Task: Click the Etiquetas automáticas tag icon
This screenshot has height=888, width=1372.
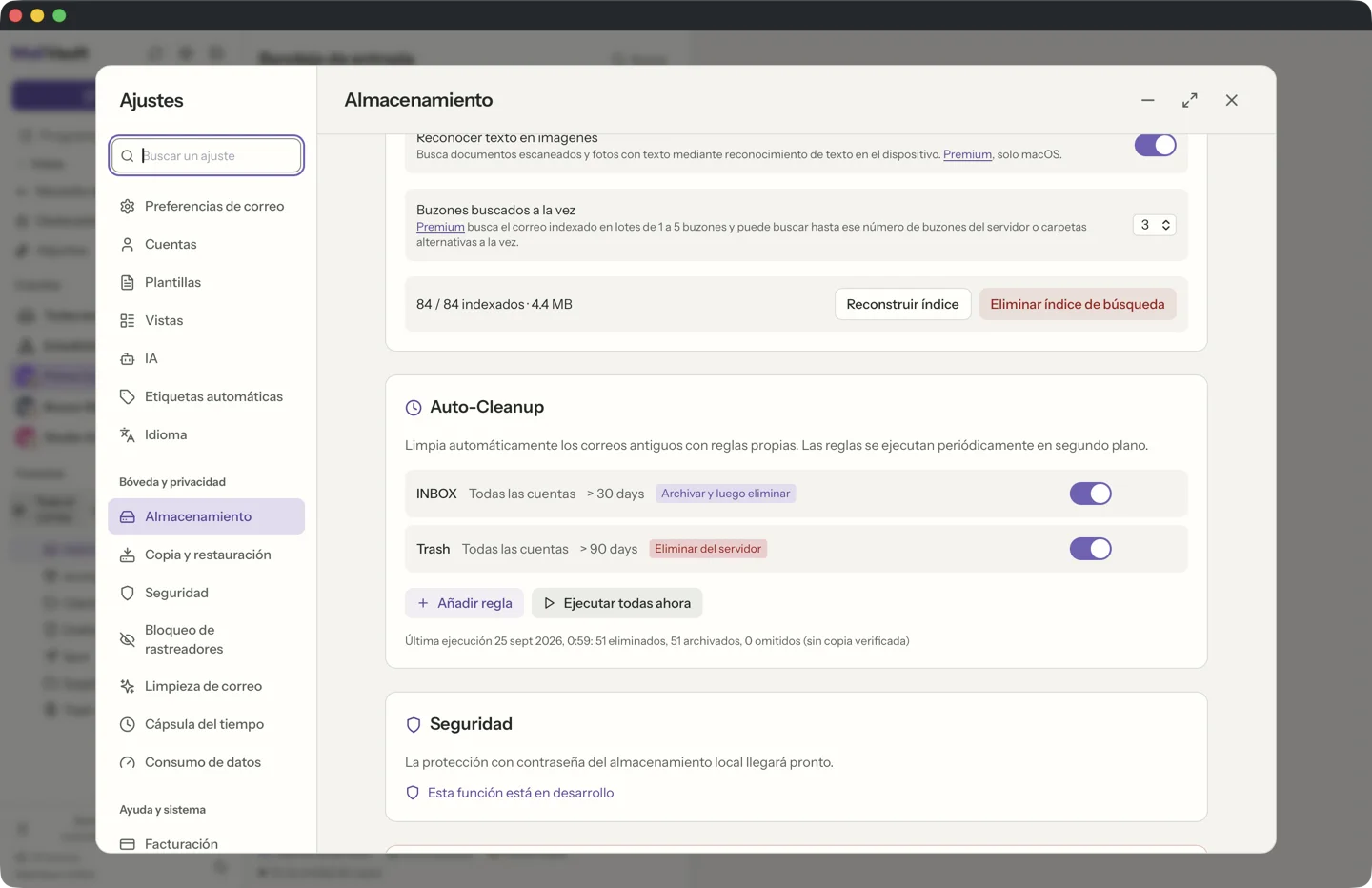Action: point(128,397)
